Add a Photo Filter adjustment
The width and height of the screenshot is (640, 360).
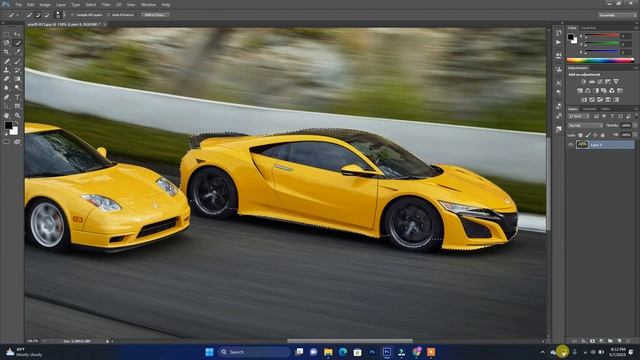pos(604,91)
